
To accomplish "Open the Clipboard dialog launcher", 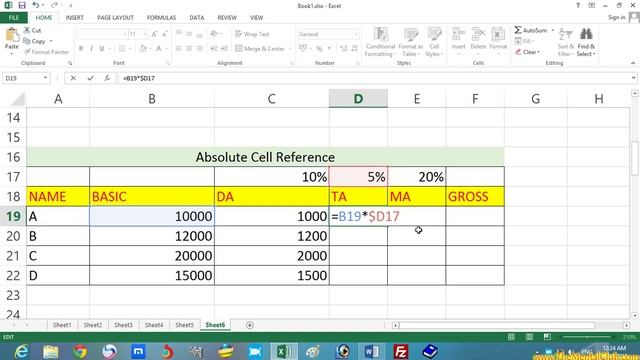I will [x=70, y=63].
